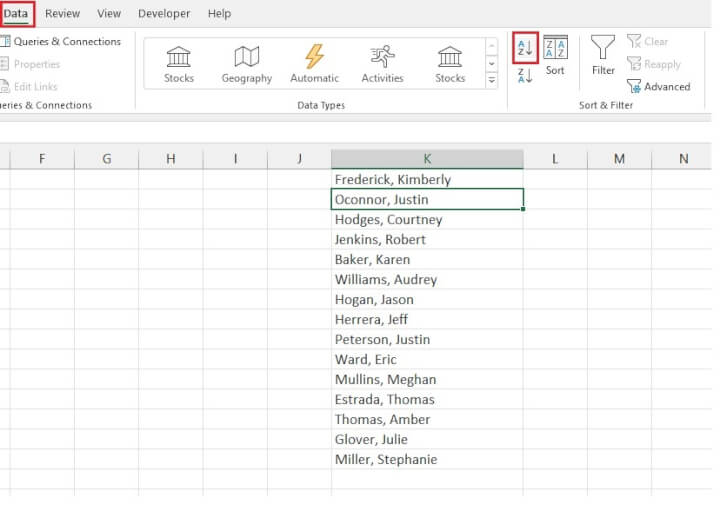This screenshot has height=518, width=720.
Task: Click the Sort Z to A icon
Action: [525, 76]
